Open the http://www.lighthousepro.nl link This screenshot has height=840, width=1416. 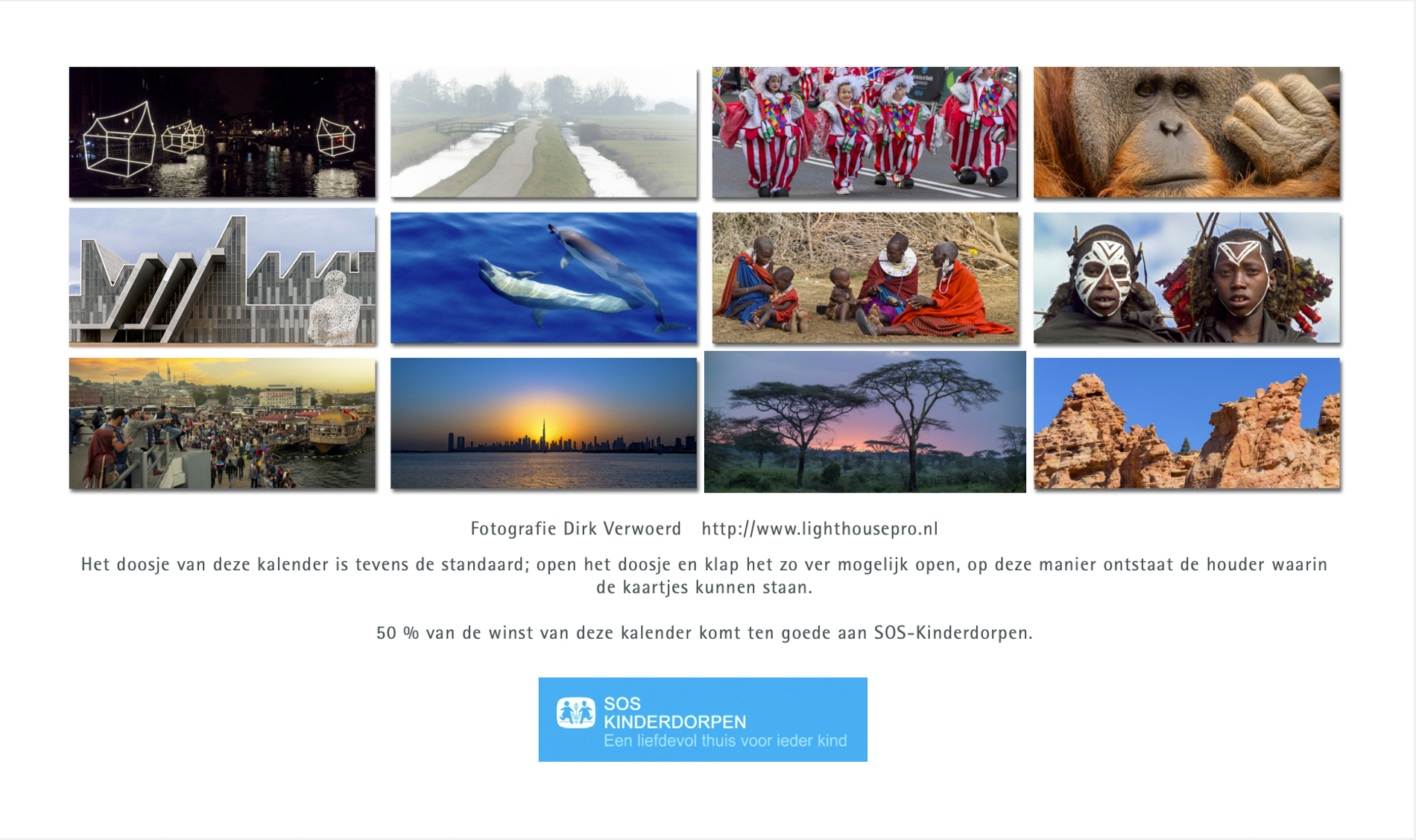pyautogui.click(x=820, y=529)
